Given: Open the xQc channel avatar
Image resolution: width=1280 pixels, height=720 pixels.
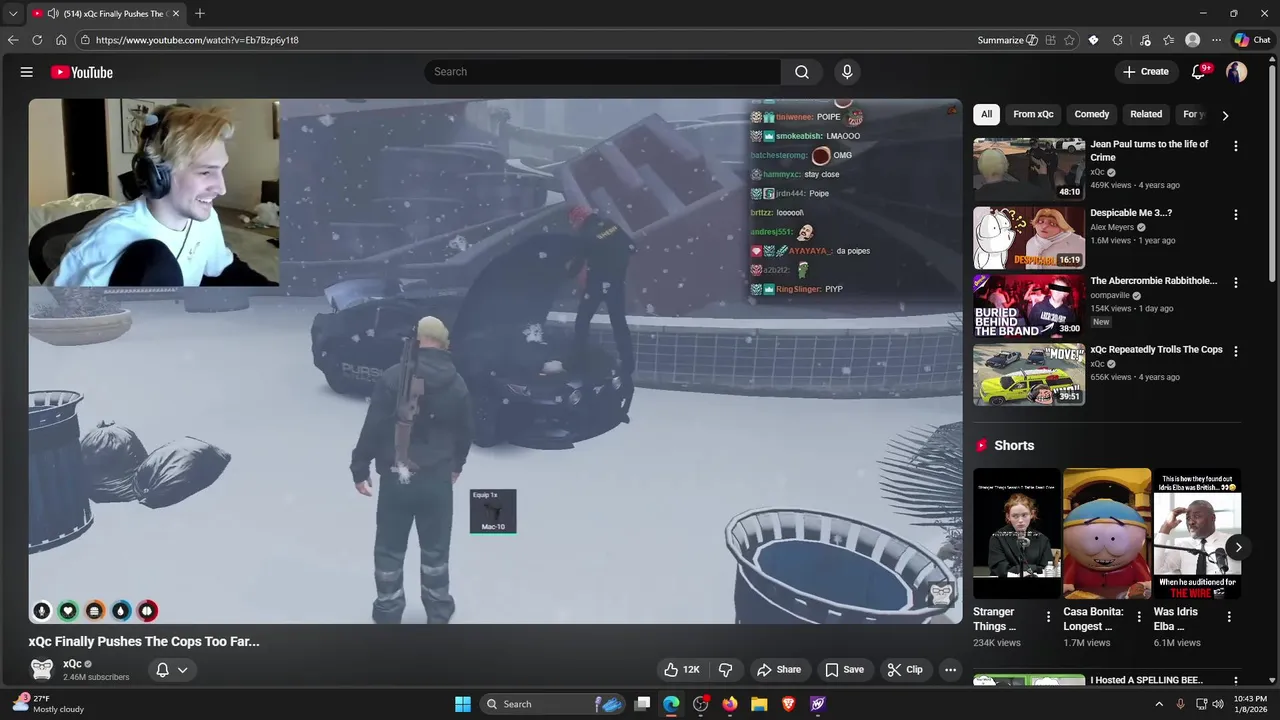Looking at the screenshot, I should pyautogui.click(x=42, y=669).
